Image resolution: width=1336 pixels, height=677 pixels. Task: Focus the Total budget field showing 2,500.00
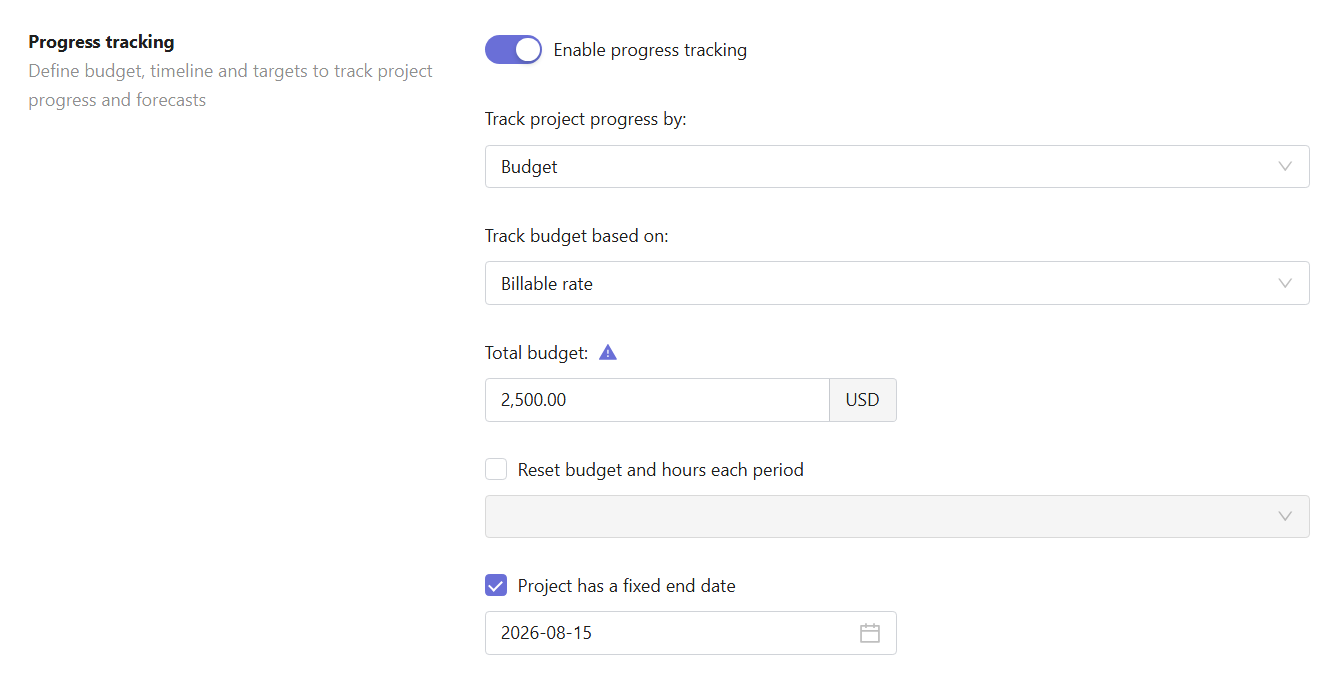pyautogui.click(x=657, y=400)
